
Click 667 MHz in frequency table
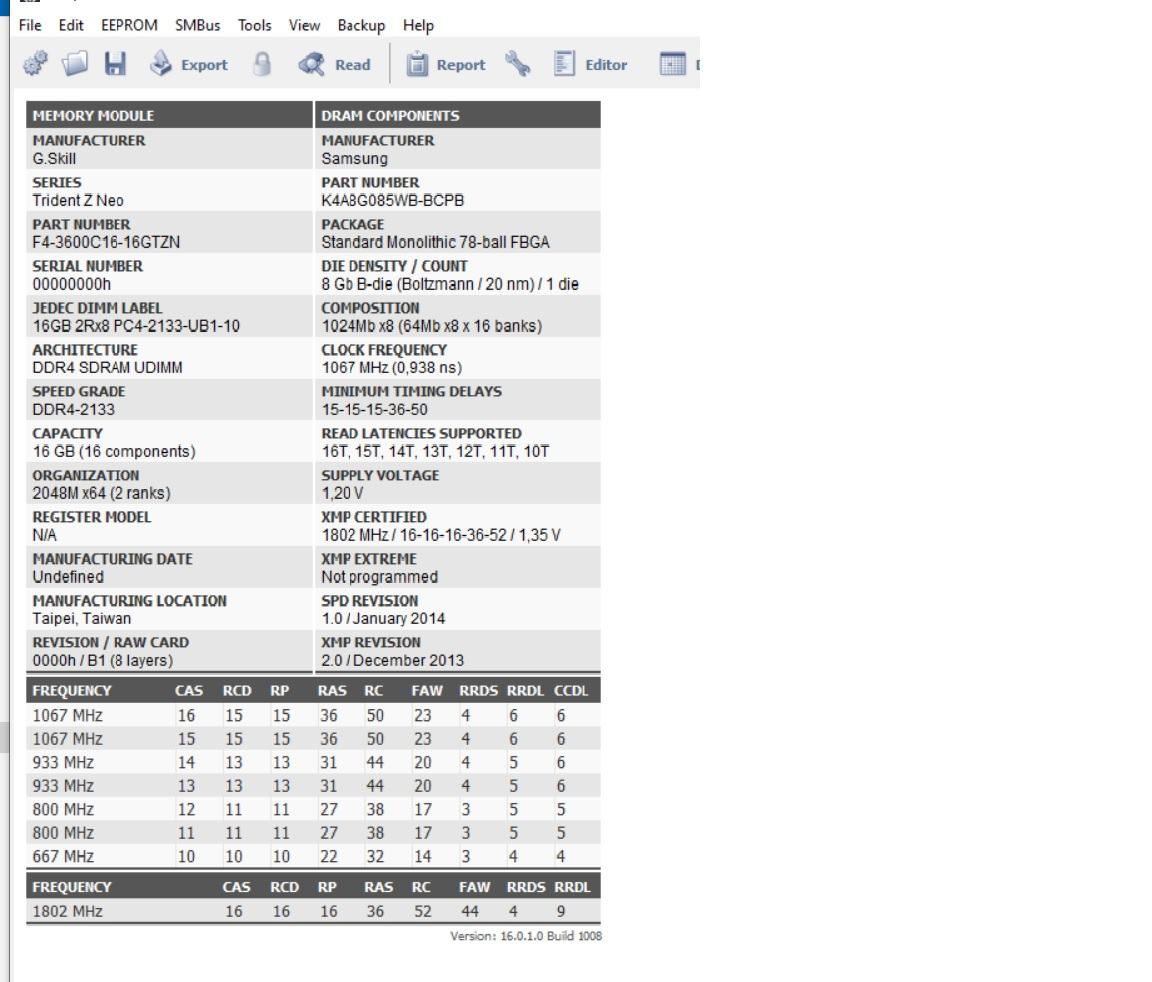pyautogui.click(x=63, y=856)
